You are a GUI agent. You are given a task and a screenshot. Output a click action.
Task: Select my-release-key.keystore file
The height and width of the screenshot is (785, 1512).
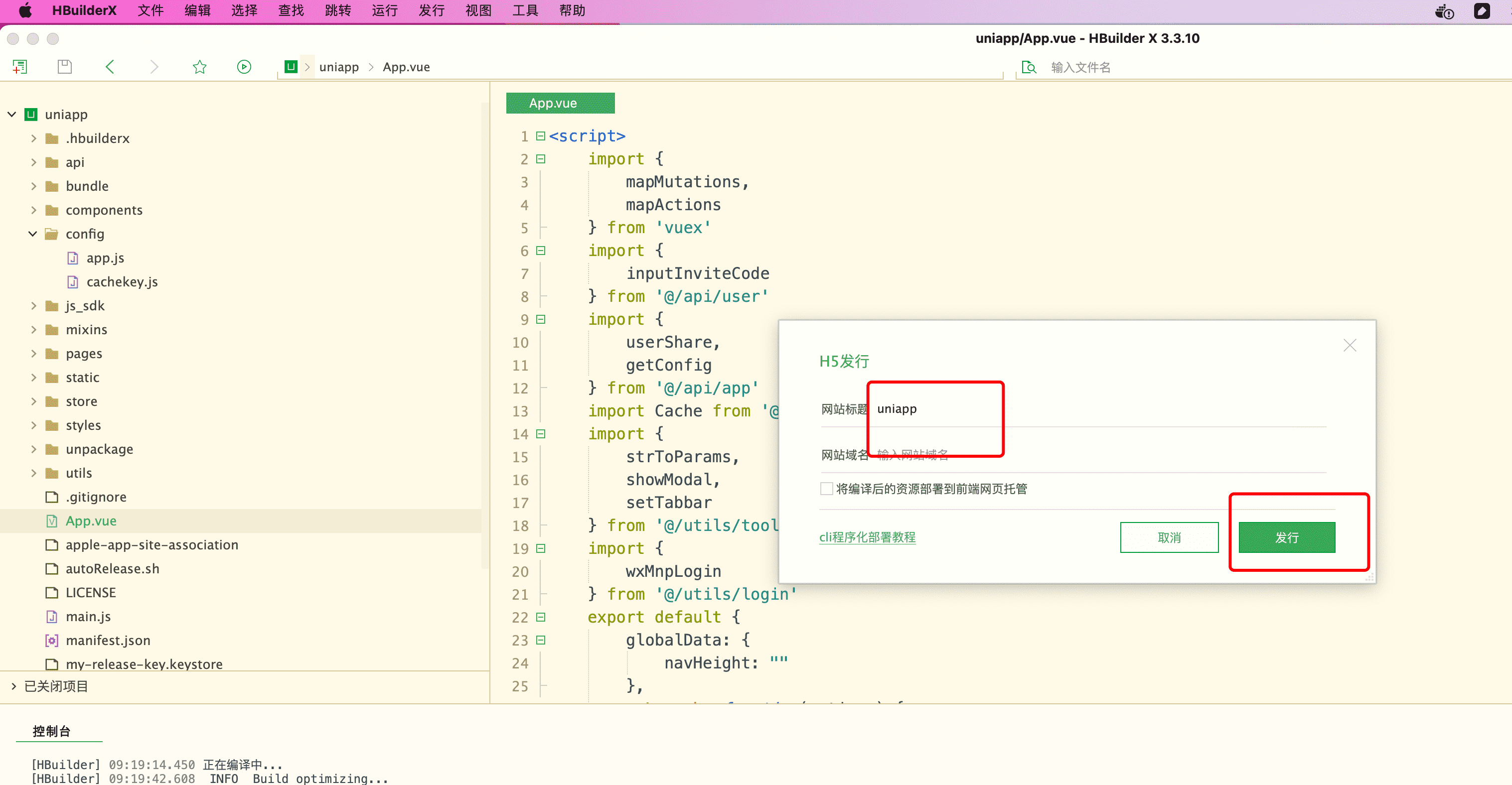coord(144,664)
